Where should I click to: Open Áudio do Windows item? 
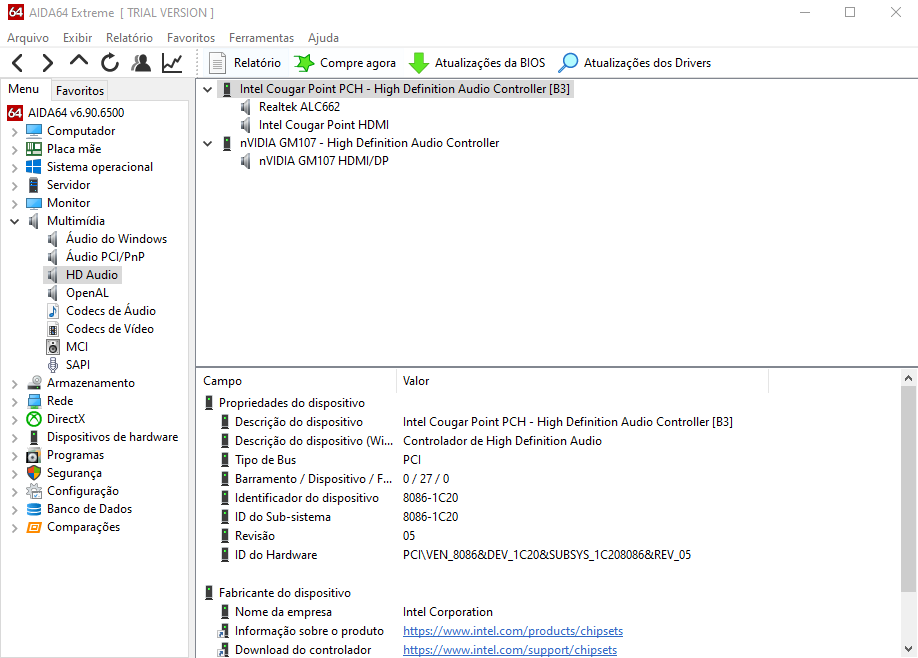pos(117,239)
